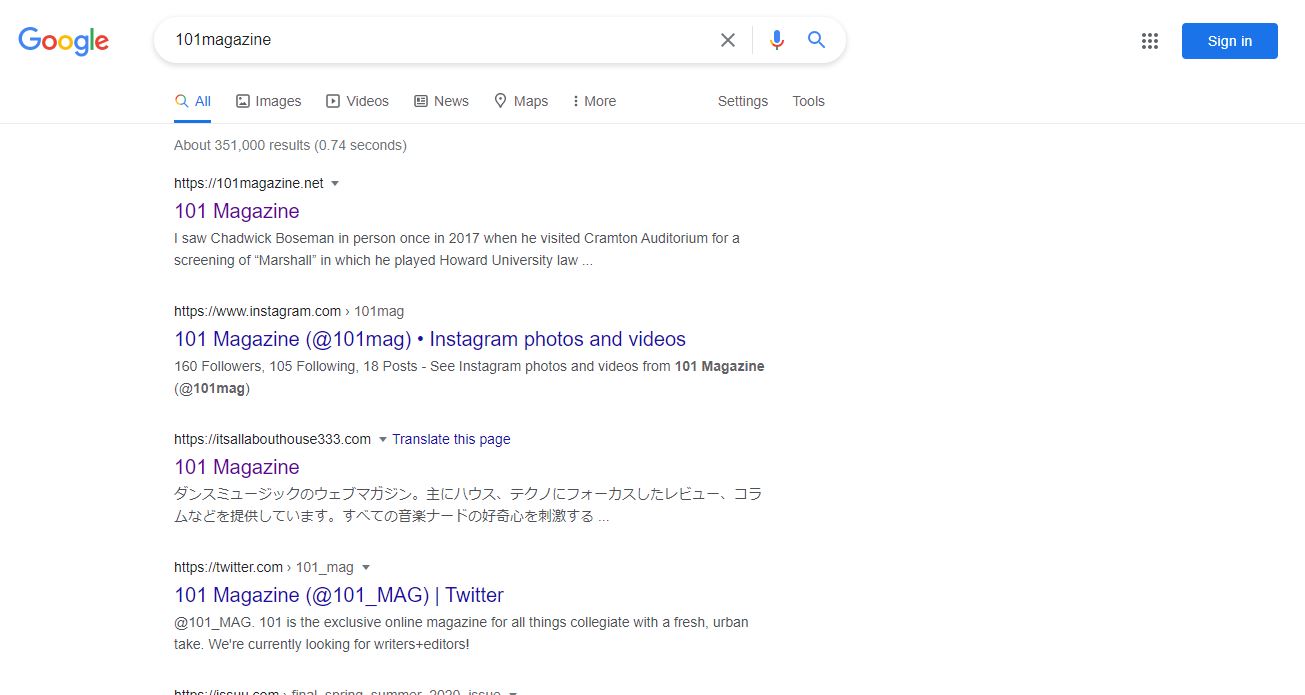Click Translate this page link

[x=451, y=439]
